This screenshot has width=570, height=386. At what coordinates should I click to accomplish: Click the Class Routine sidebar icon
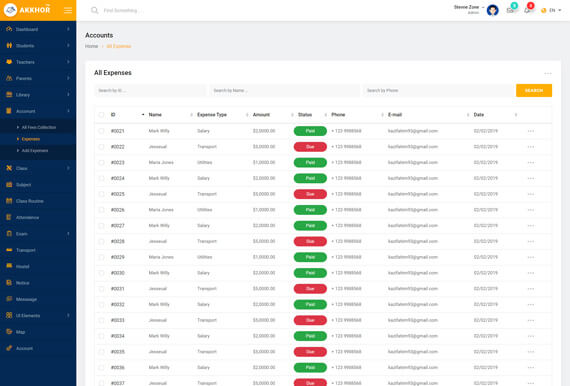pyautogui.click(x=9, y=201)
